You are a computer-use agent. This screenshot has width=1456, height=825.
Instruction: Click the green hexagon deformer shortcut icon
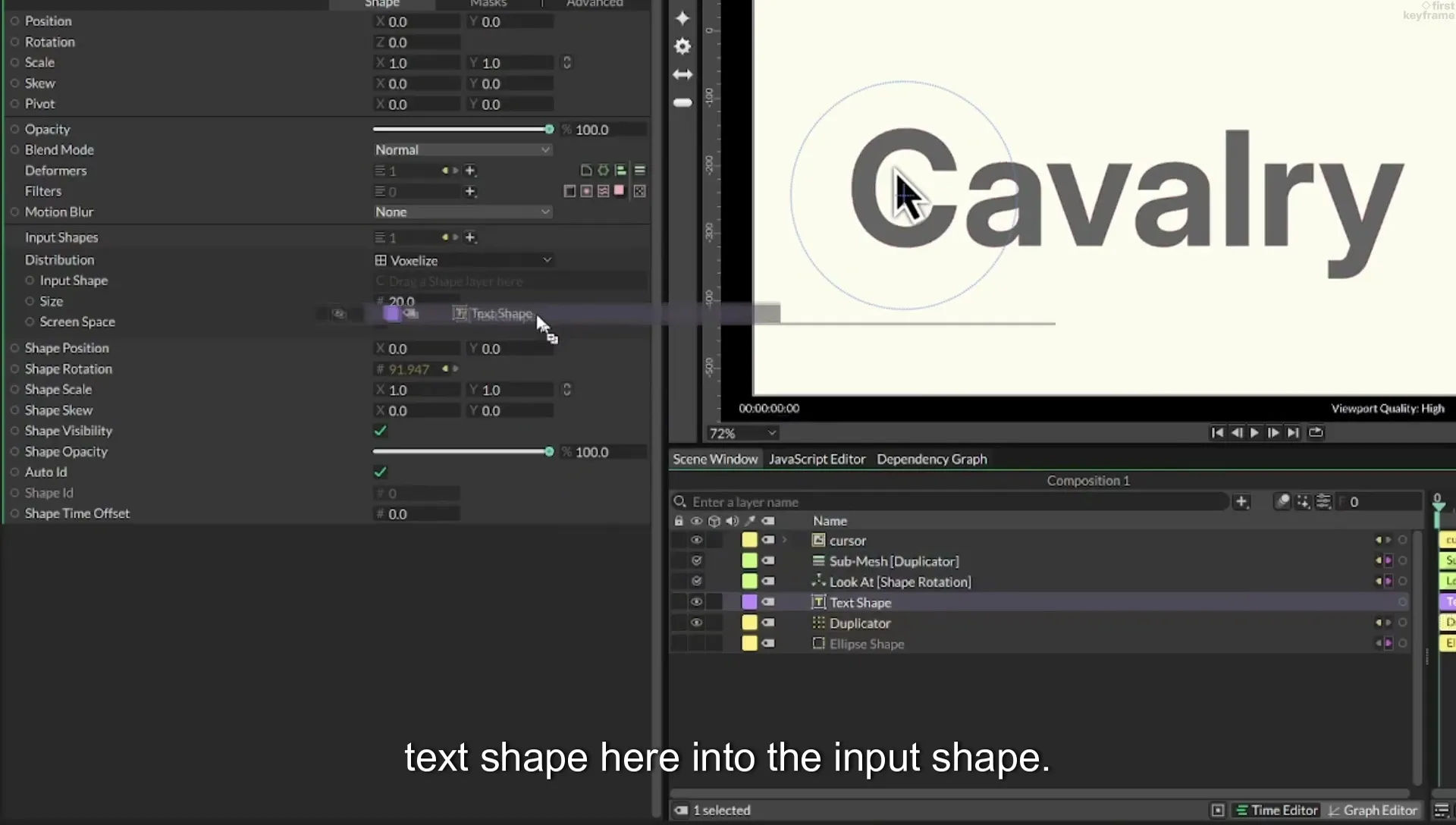pyautogui.click(x=604, y=170)
